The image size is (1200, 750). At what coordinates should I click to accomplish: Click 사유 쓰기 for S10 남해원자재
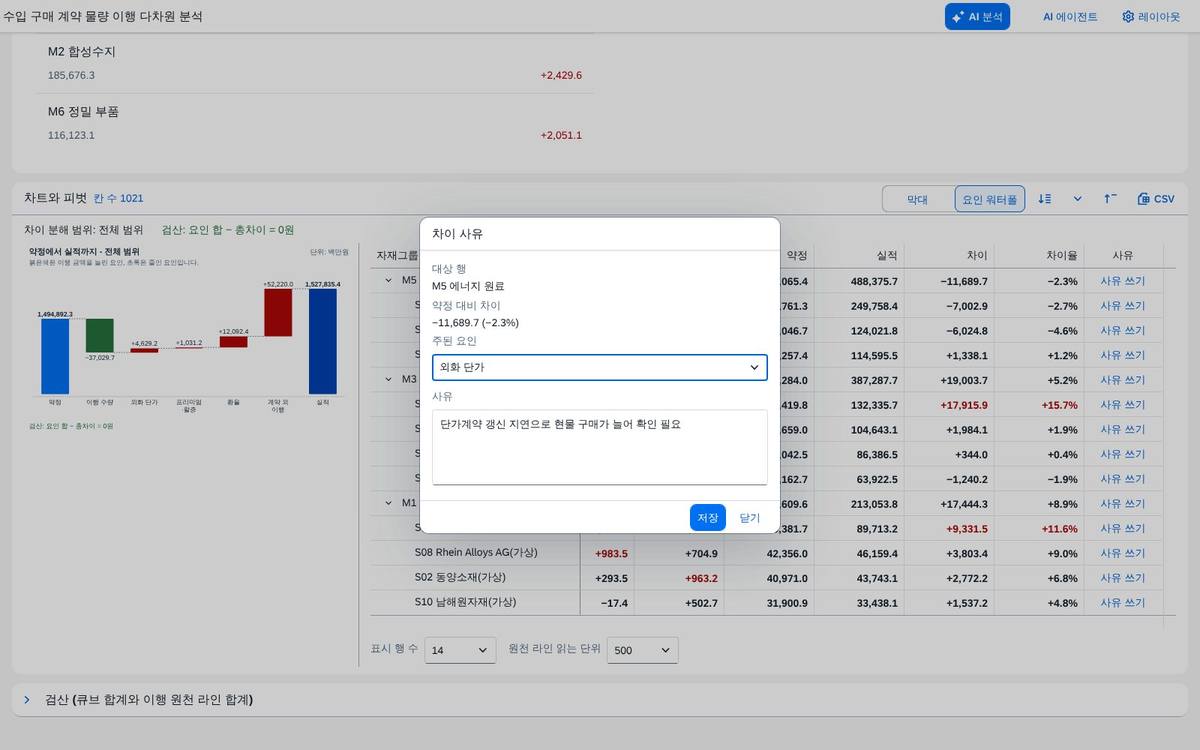[1123, 603]
